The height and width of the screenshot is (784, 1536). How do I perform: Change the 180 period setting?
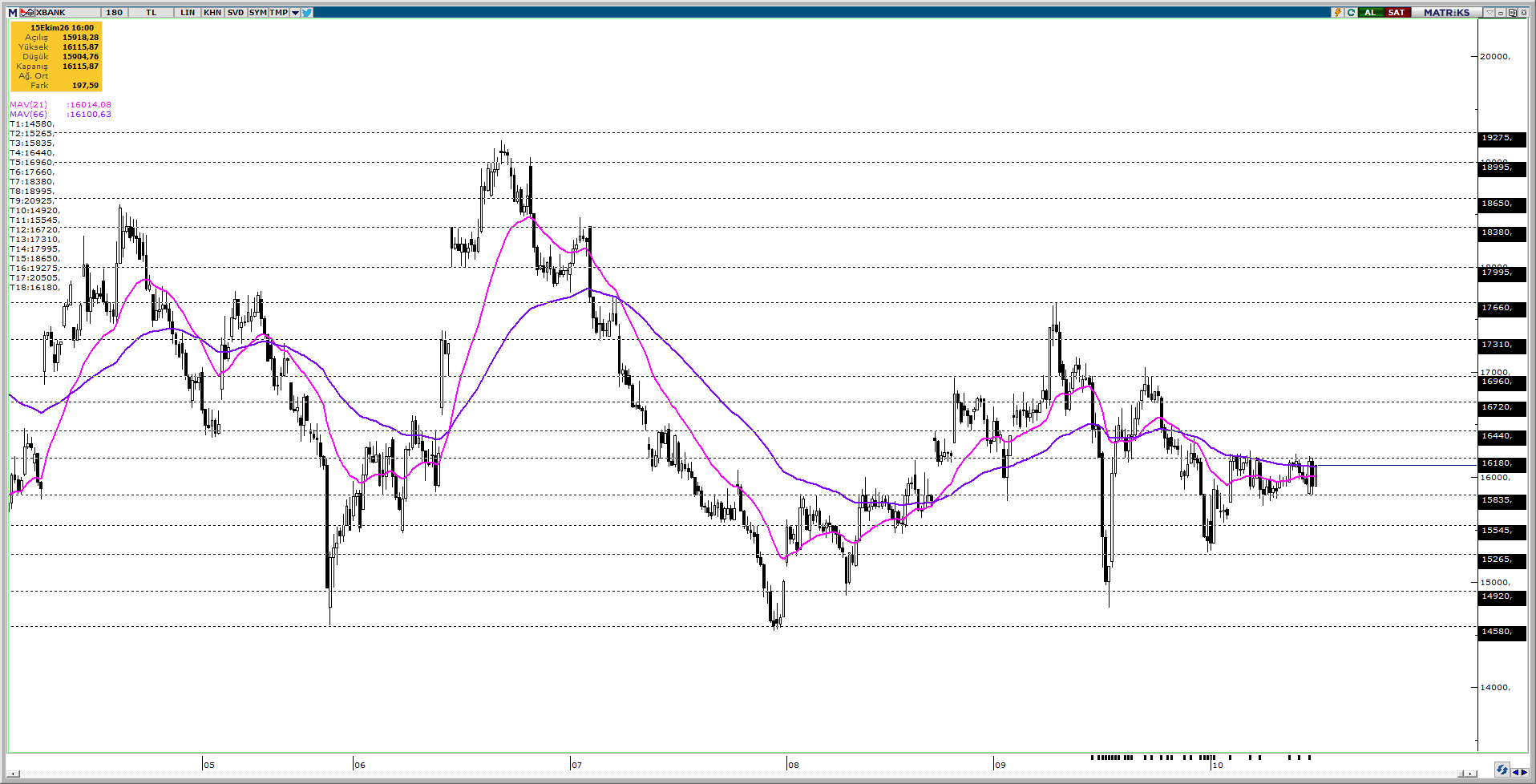click(114, 13)
